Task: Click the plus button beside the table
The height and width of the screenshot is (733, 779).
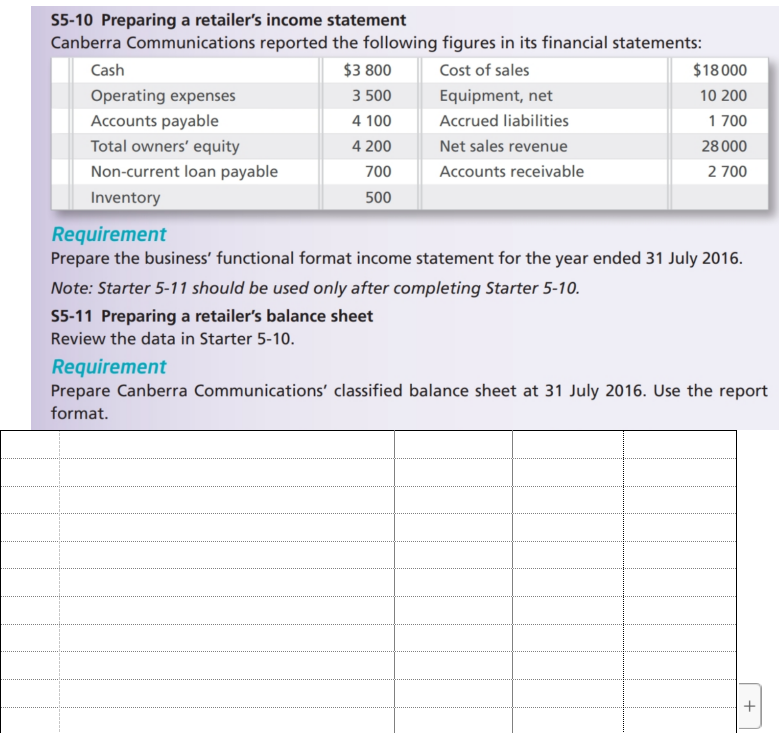Action: [x=749, y=706]
